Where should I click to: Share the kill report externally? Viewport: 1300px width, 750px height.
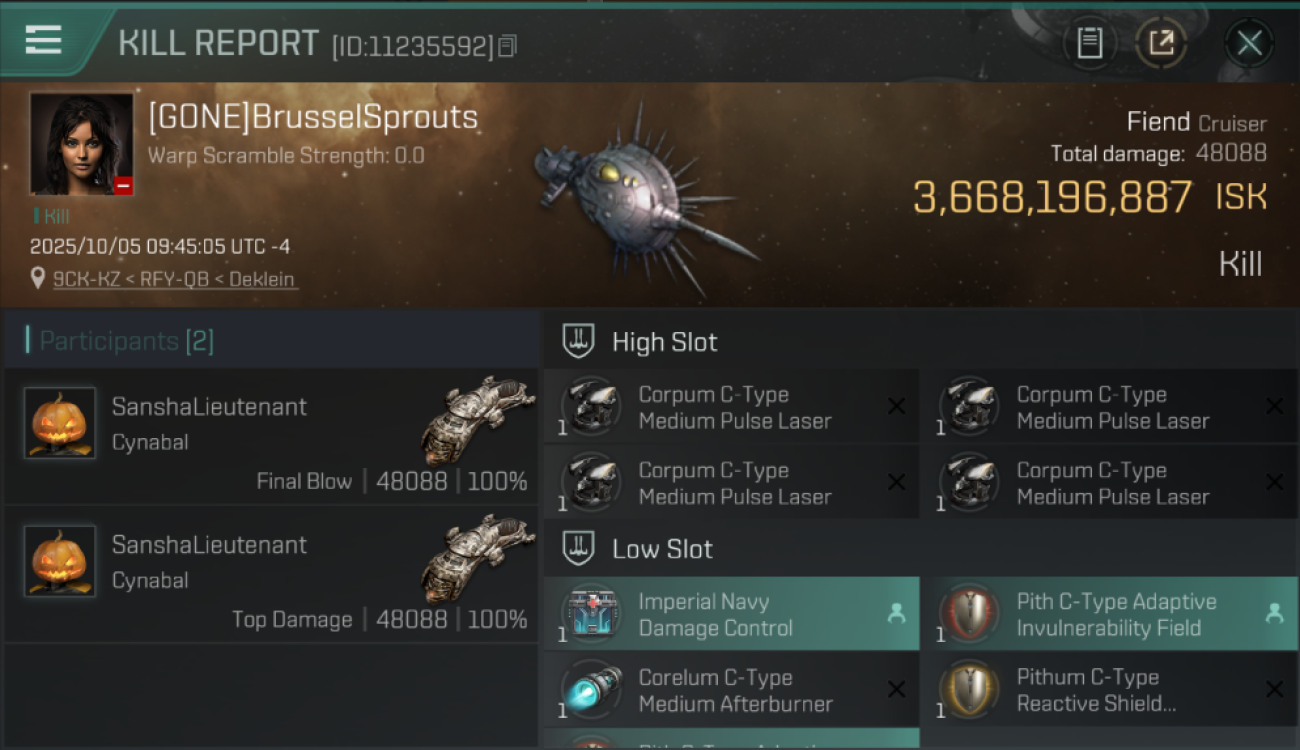1161,43
